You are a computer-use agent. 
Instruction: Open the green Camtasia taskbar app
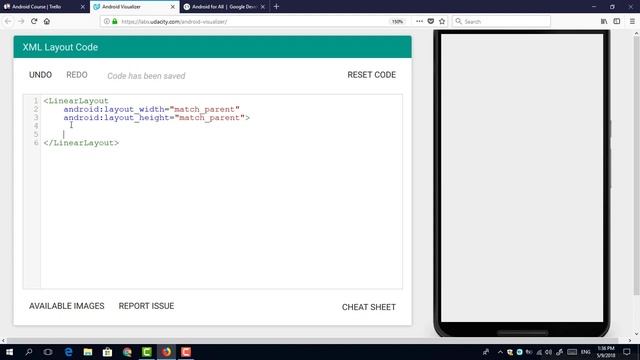coord(147,352)
